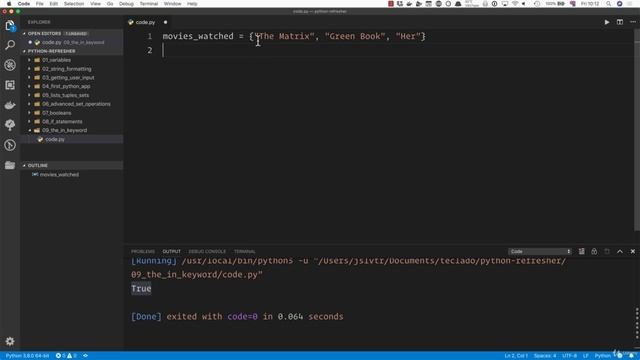Image resolution: width=640 pixels, height=360 pixels.
Task: Open the Docker view in activity bar
Action: [x=10, y=105]
